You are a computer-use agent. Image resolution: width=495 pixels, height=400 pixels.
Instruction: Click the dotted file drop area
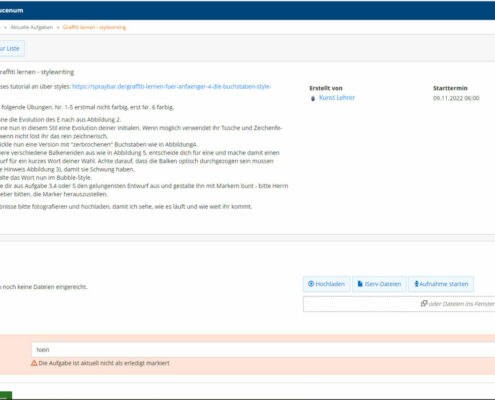[399, 304]
